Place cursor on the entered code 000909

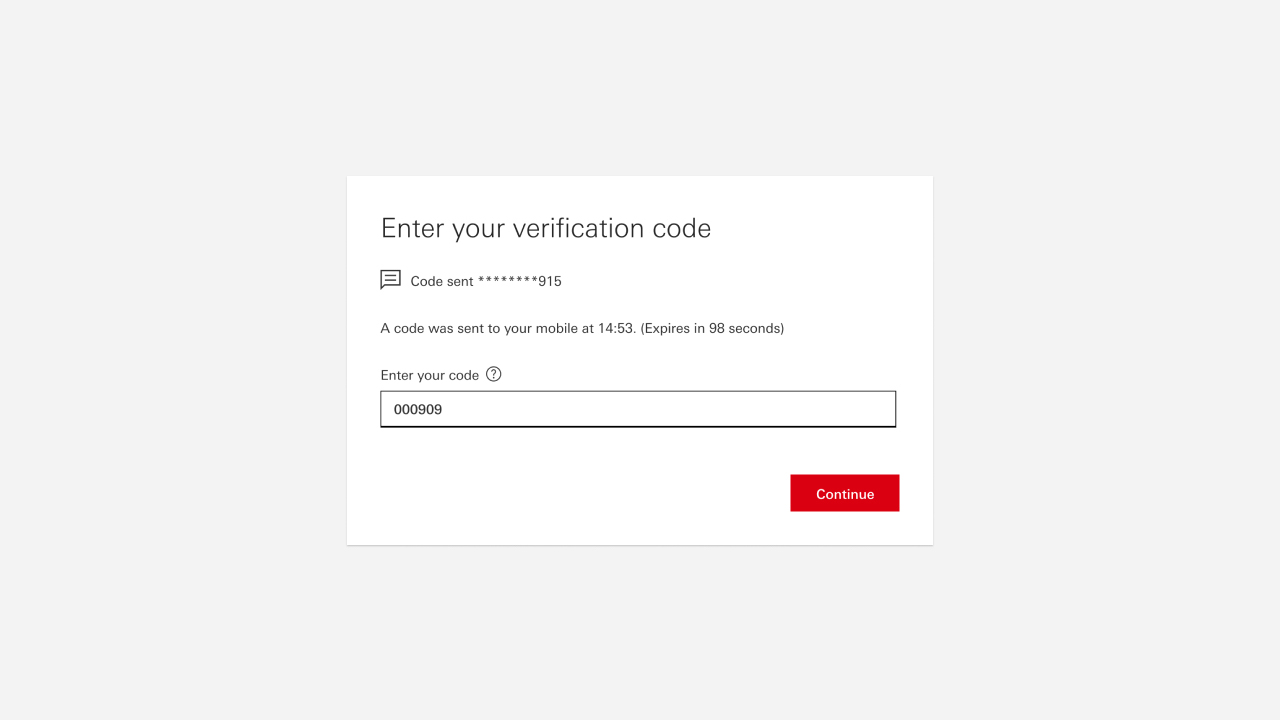(418, 409)
